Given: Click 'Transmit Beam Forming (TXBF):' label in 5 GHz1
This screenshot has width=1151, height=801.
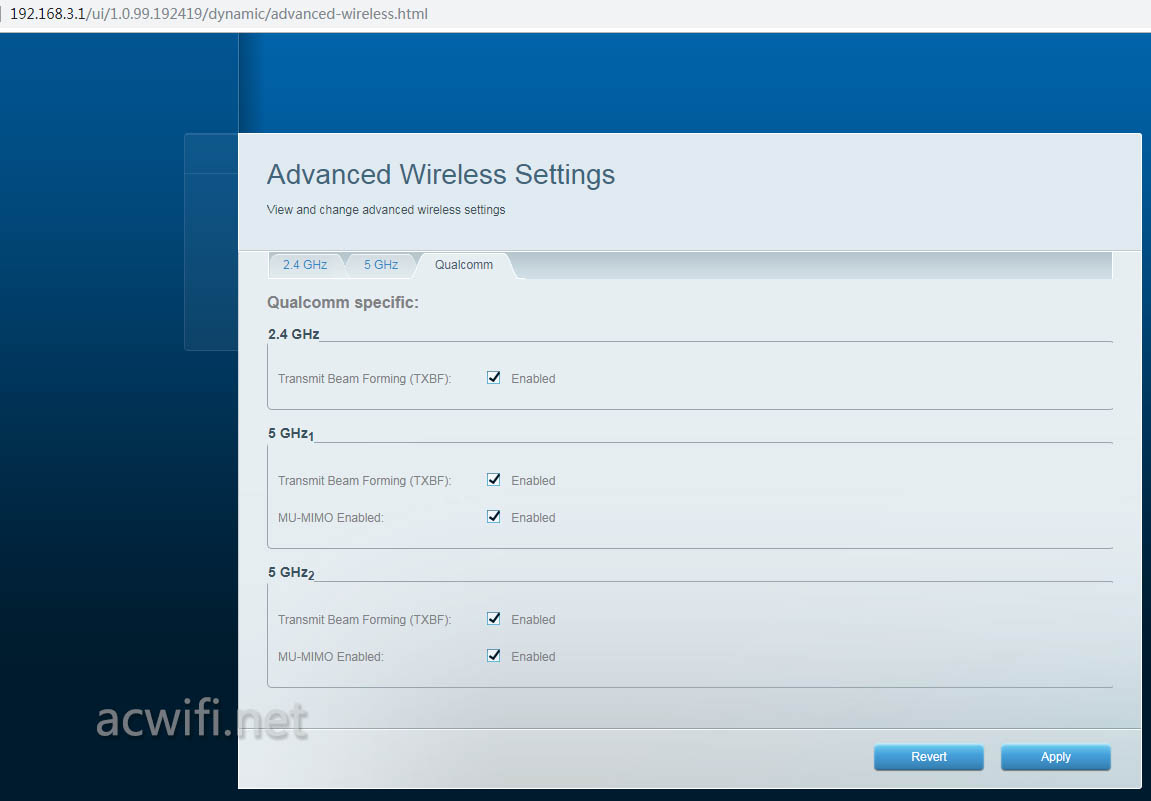Looking at the screenshot, I should pos(364,481).
